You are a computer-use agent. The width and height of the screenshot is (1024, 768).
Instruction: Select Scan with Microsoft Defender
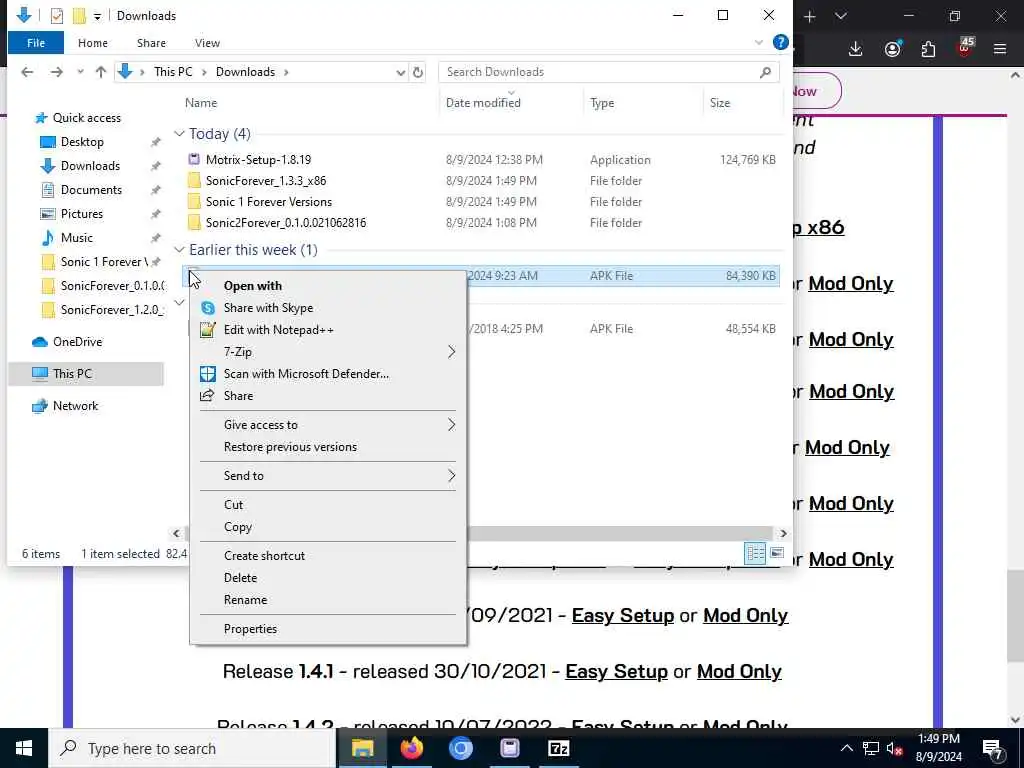pyautogui.click(x=306, y=374)
